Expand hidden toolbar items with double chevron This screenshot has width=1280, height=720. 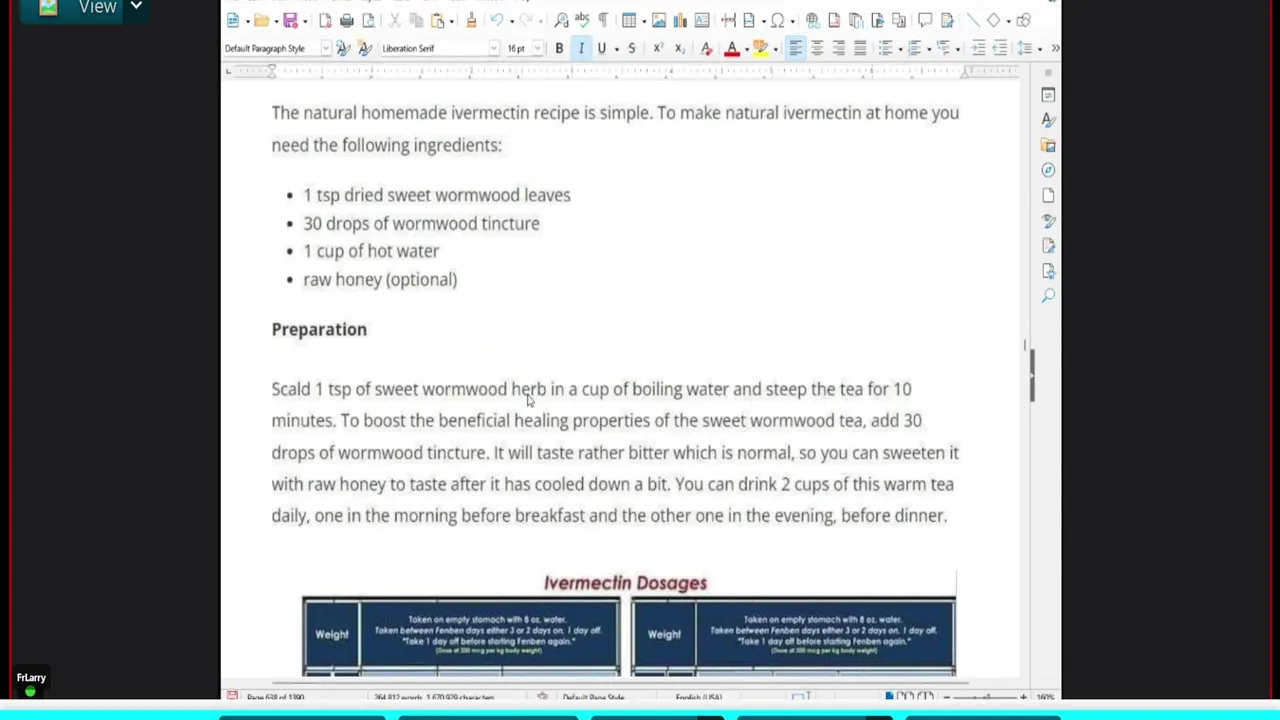point(1055,48)
